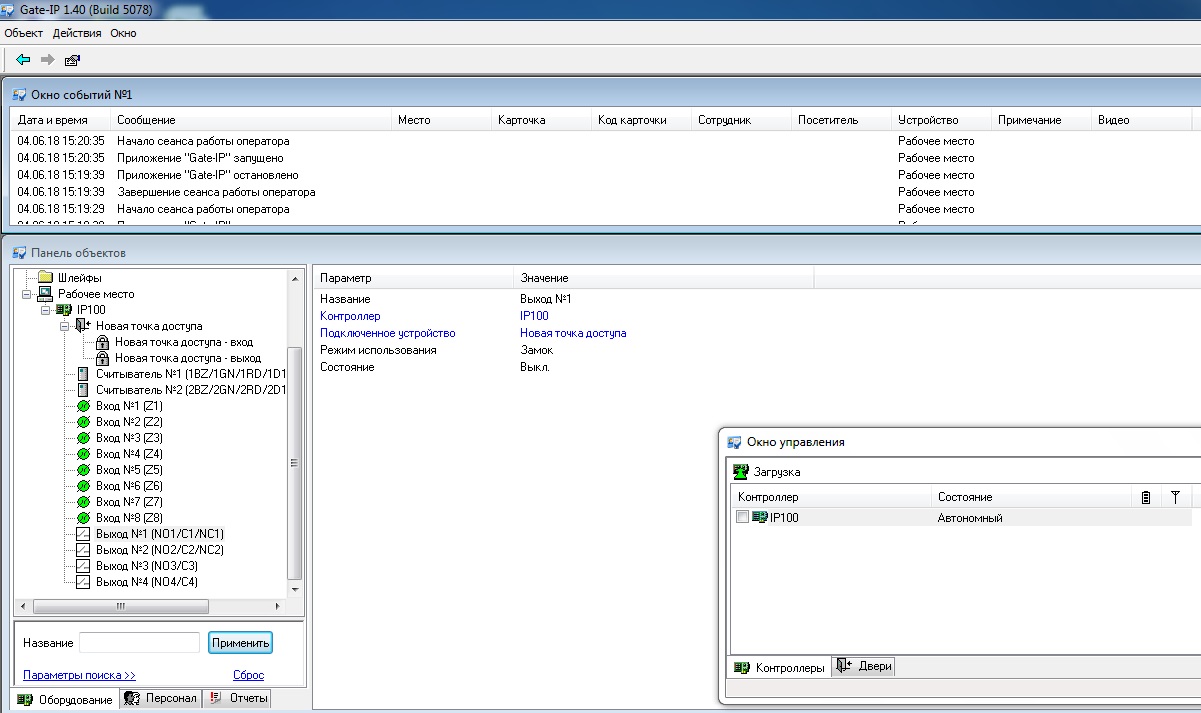Screen dimensions: 1201x713
Task: Open the Действия menu
Action: [x=77, y=33]
